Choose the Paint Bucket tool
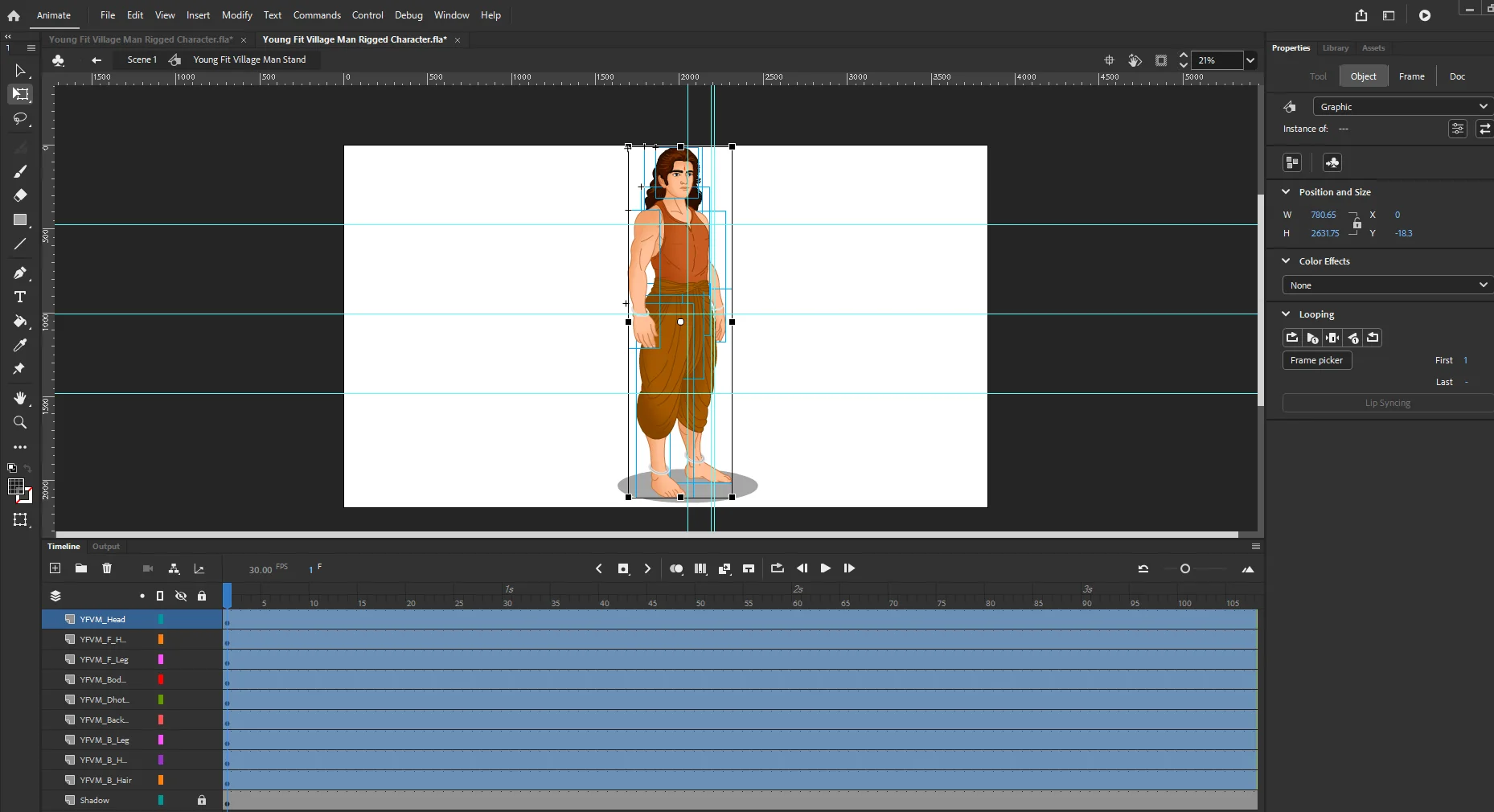This screenshot has height=812, width=1494. [20, 322]
